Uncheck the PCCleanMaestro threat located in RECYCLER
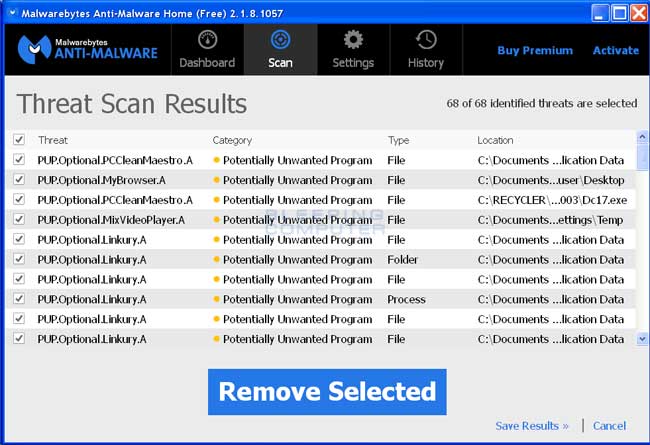 pos(19,199)
